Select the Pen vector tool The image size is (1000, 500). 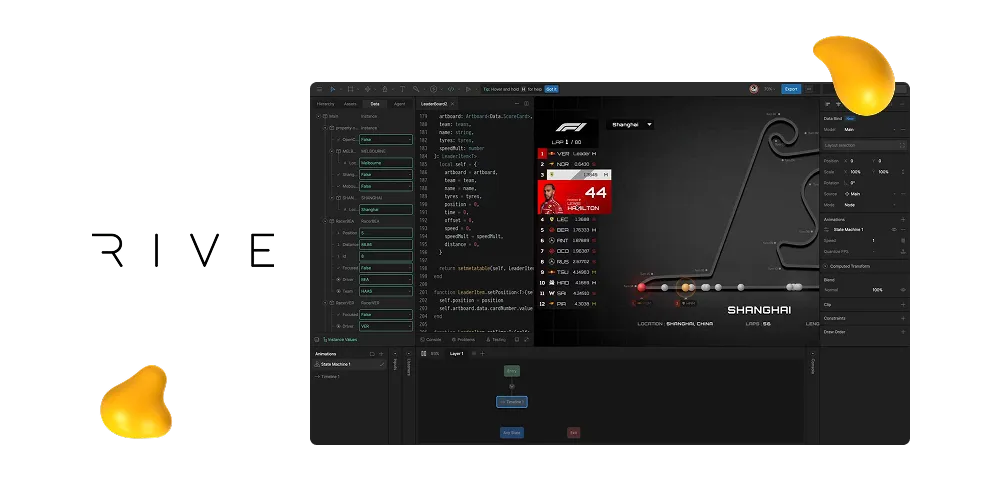367,89
